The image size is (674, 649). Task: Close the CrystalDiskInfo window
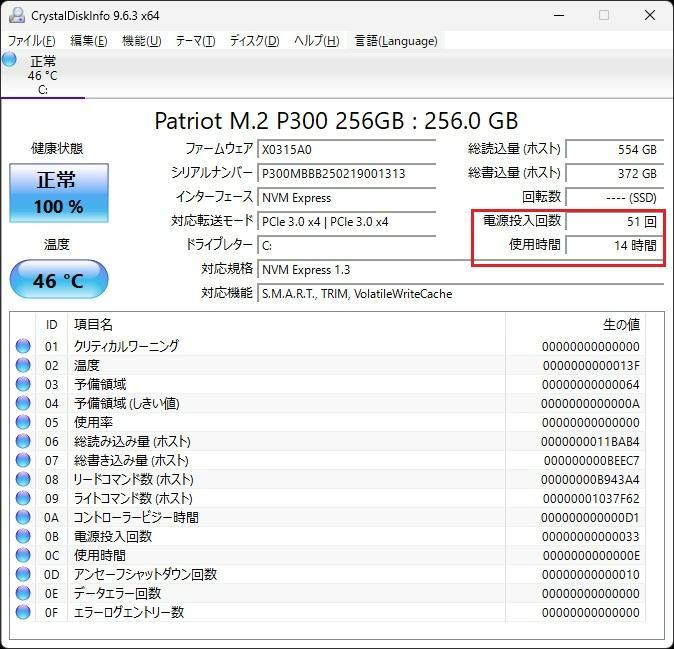tap(650, 15)
